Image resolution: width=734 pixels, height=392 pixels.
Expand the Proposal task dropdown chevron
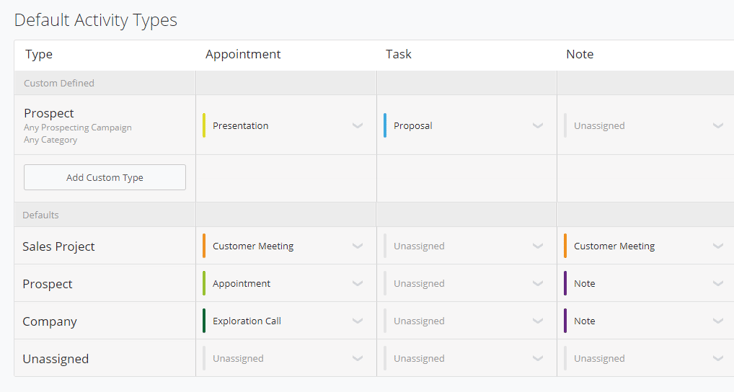click(x=537, y=126)
